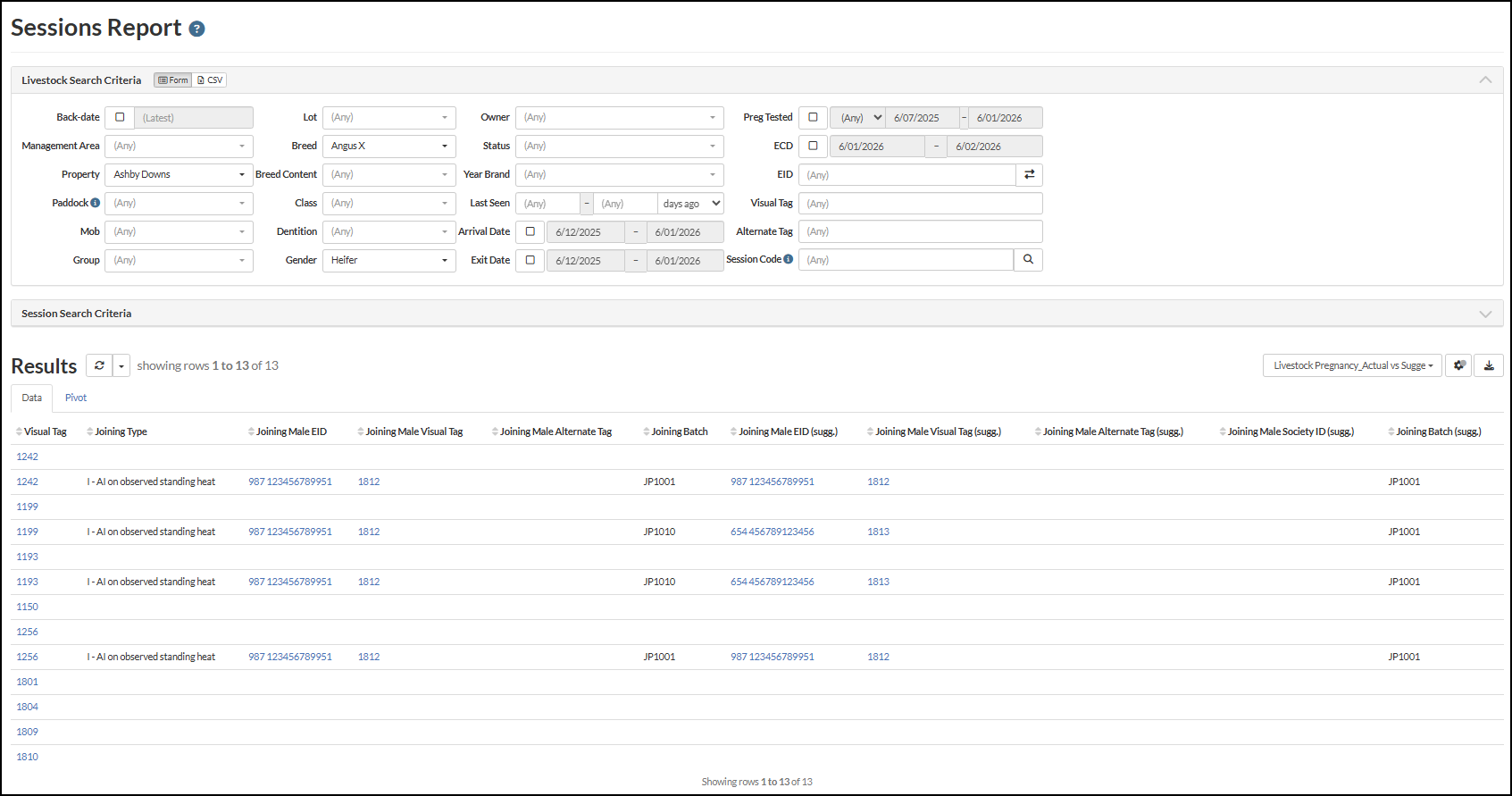This screenshot has width=1512, height=796.
Task: Click the EID swap arrows icon
Action: [1029, 175]
